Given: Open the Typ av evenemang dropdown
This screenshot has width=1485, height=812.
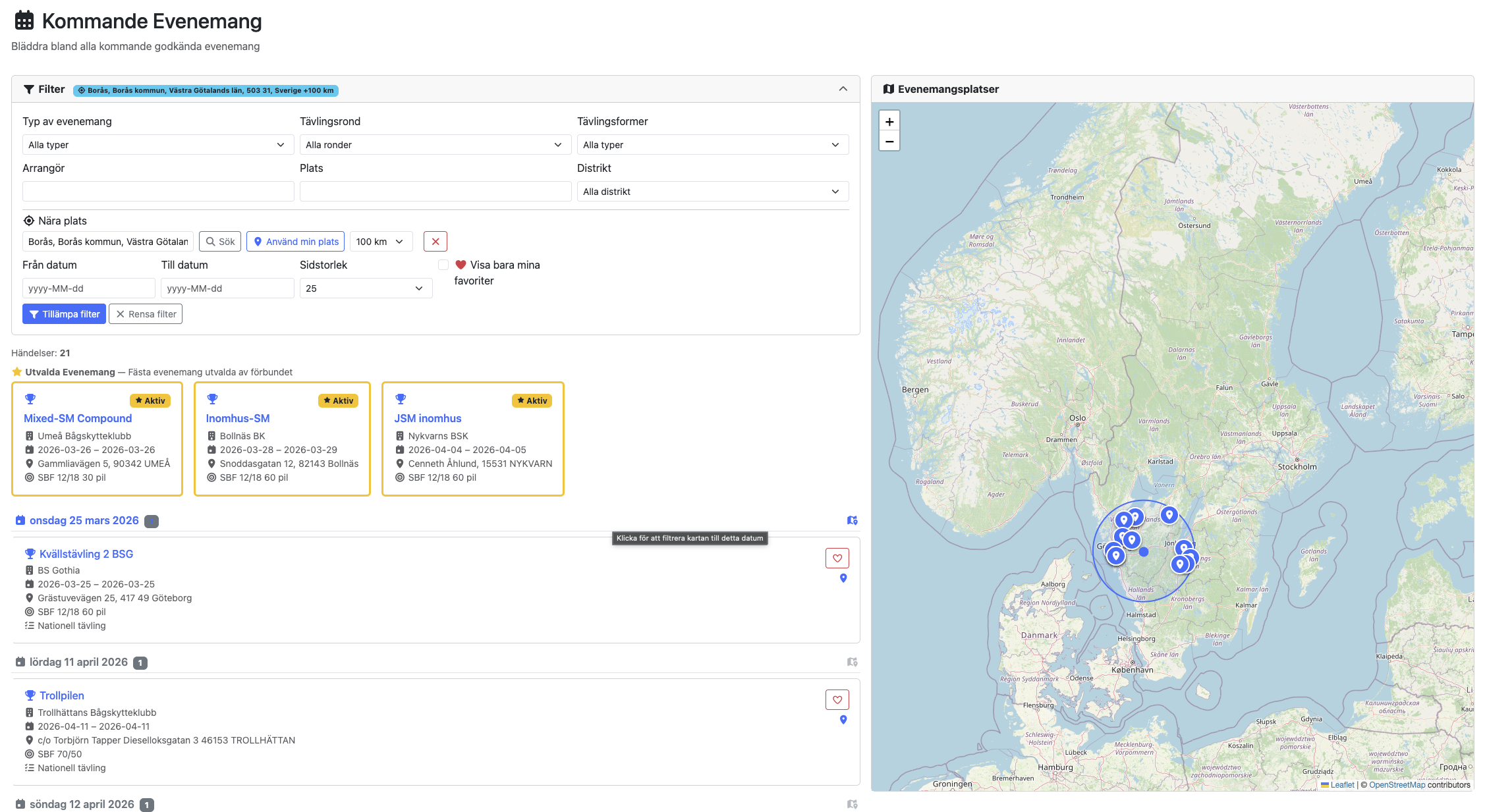Looking at the screenshot, I should (157, 145).
